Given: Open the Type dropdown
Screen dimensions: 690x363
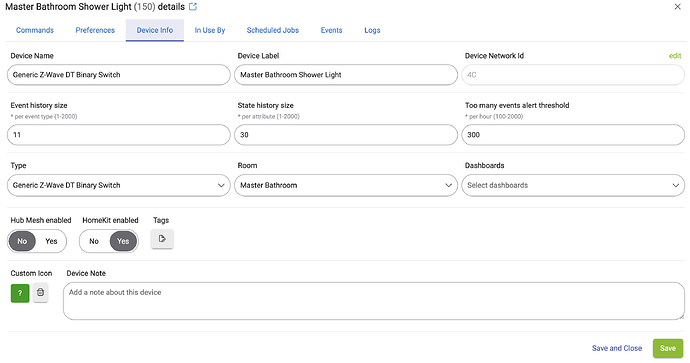Looking at the screenshot, I should pyautogui.click(x=119, y=185).
